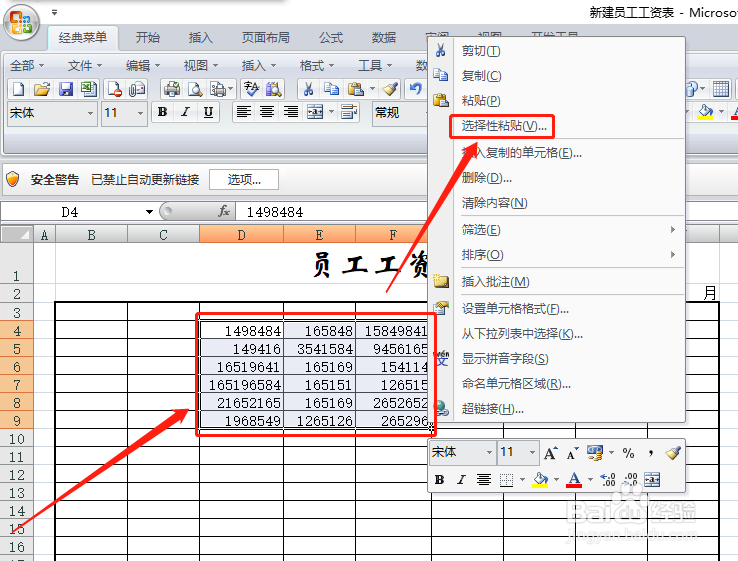
Task: Choose 剪切(T) from context menu
Action: 481,51
